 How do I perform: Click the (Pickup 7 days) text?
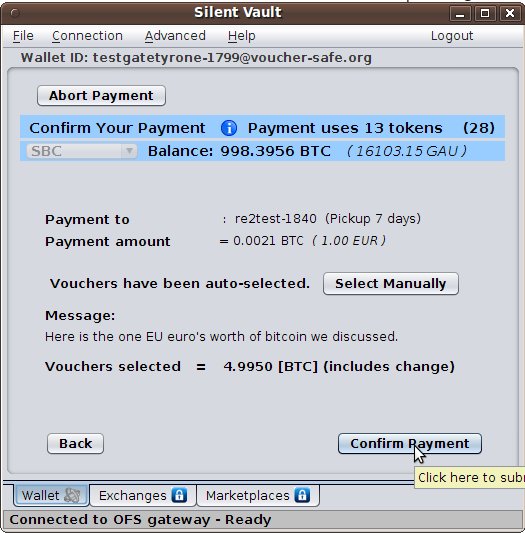click(x=373, y=219)
